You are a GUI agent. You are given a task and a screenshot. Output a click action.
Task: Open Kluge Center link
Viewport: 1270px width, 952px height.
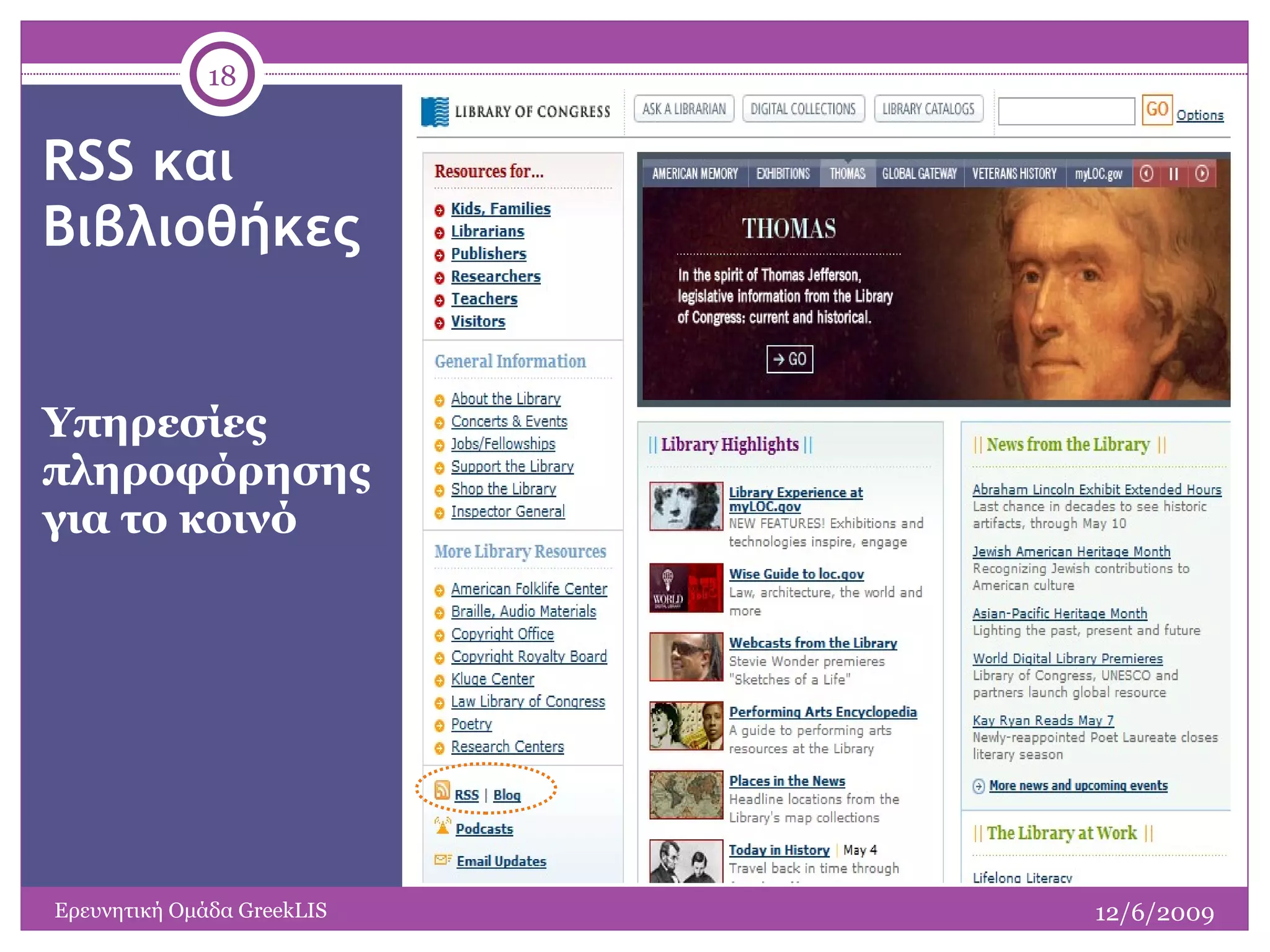coord(492,679)
